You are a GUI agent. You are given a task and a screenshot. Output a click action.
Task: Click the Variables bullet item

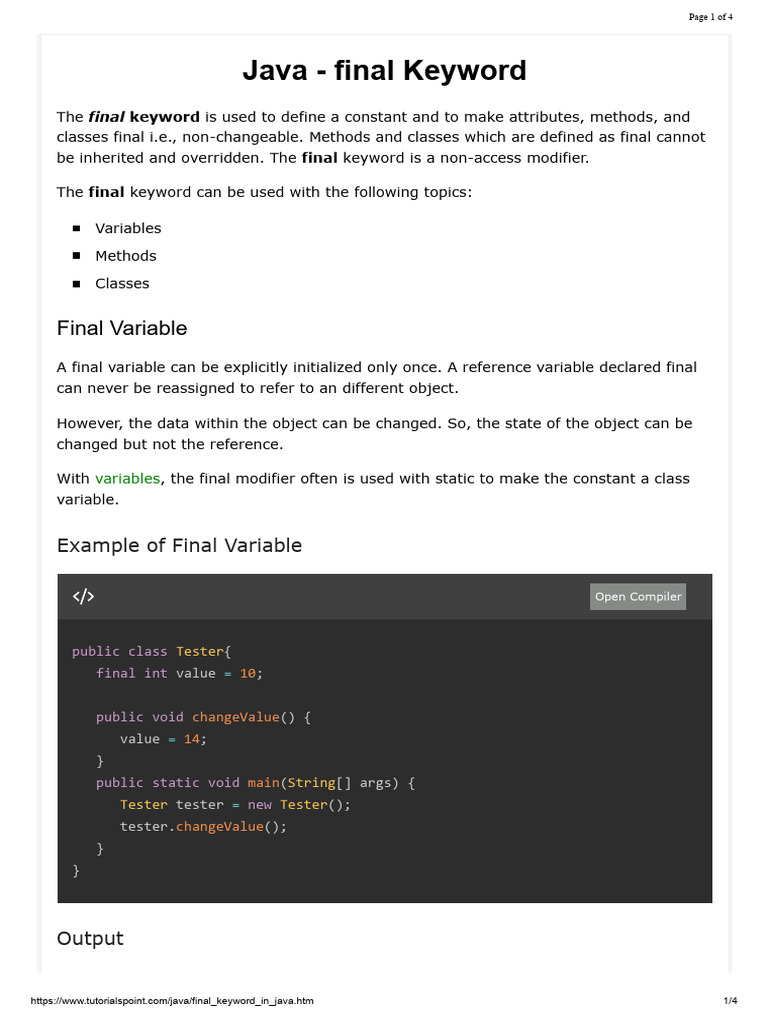click(x=128, y=228)
